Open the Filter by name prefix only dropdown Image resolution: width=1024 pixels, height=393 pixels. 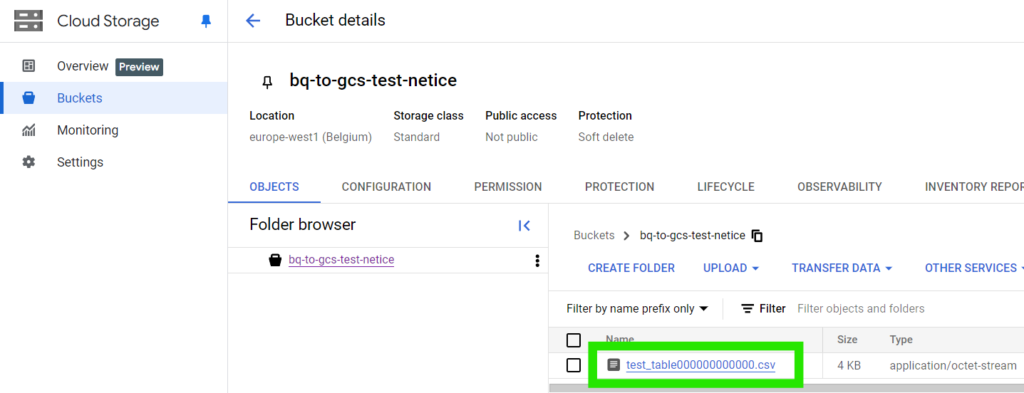[637, 309]
